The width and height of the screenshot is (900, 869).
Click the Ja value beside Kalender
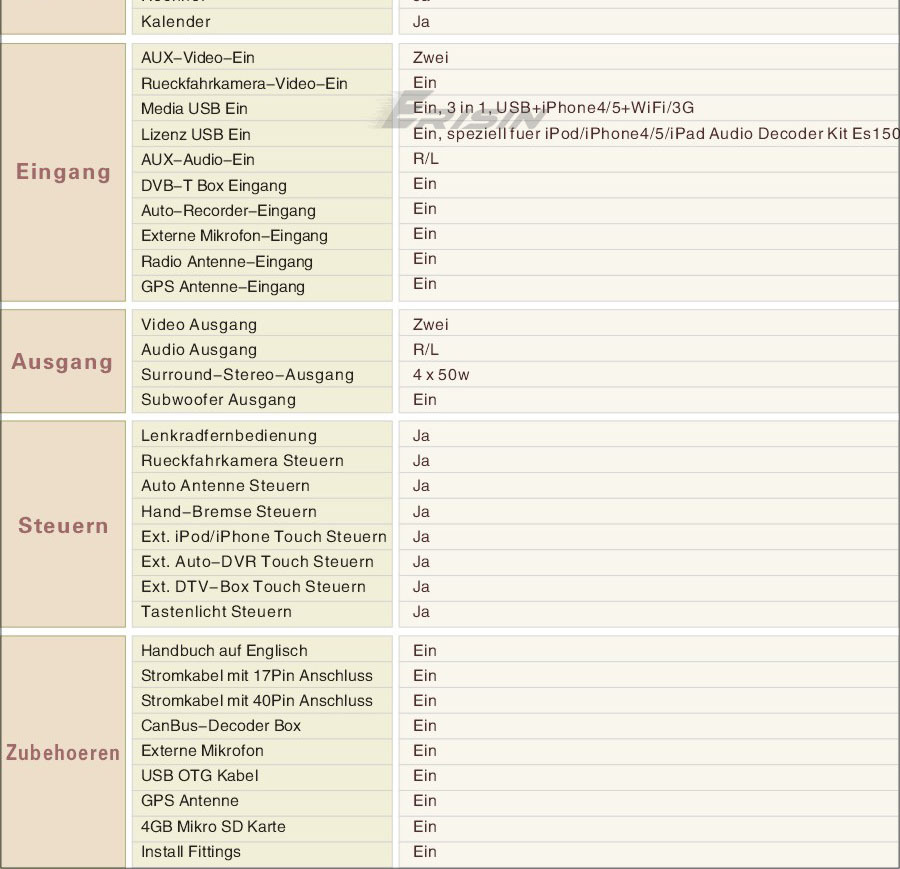pos(421,22)
